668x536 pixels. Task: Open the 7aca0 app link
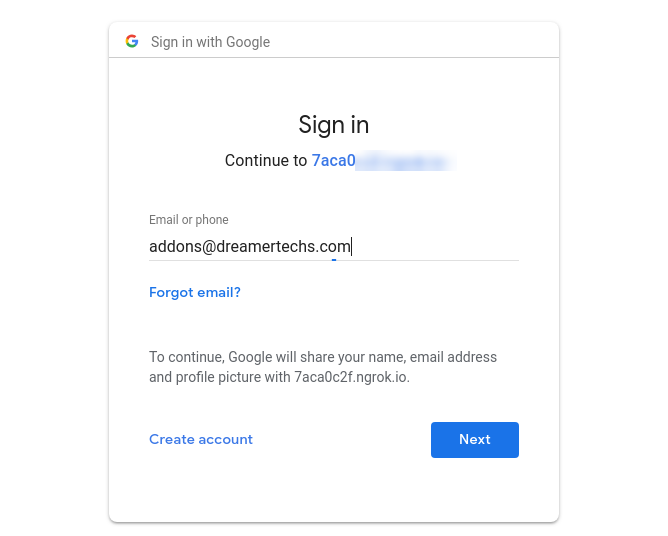[334, 161]
